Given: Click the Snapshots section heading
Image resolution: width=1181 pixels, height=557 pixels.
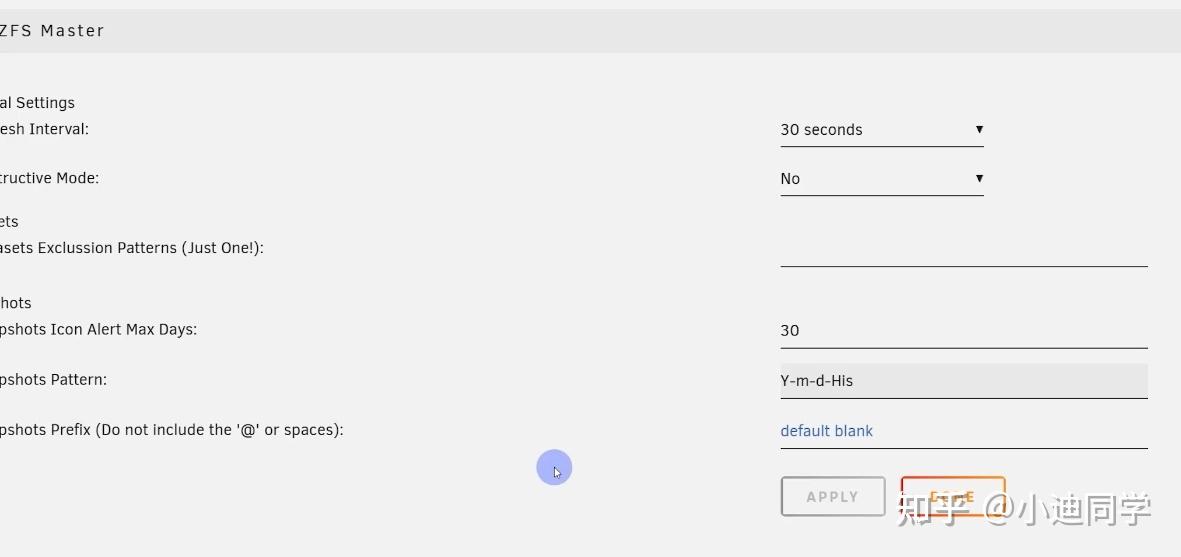Looking at the screenshot, I should pos(16,303).
